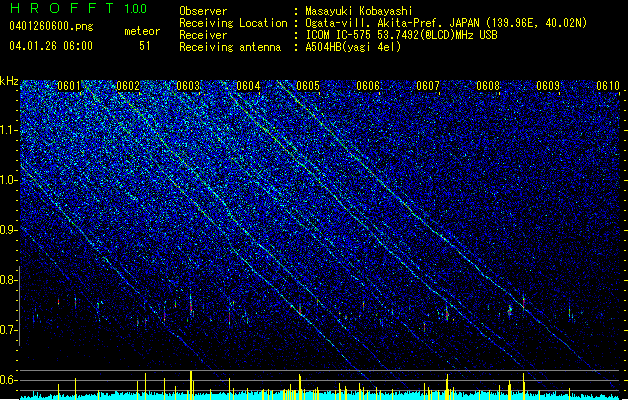Viewport: 629px width, 400px height.
Task: Click the 0.9 kHz axis tick label
Action: click(x=9, y=230)
